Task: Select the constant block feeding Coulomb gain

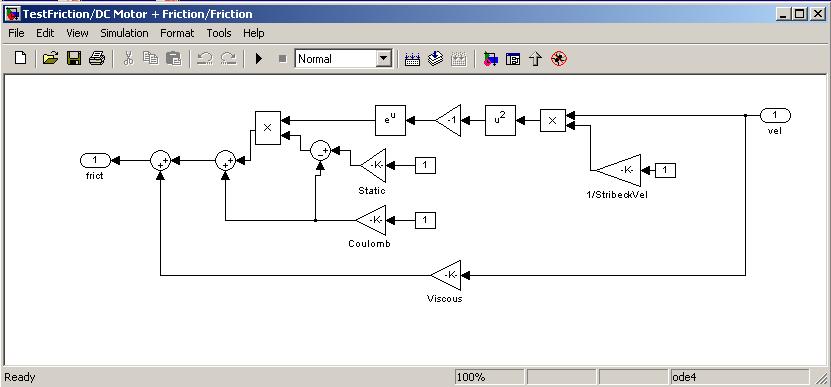Action: click(x=425, y=220)
